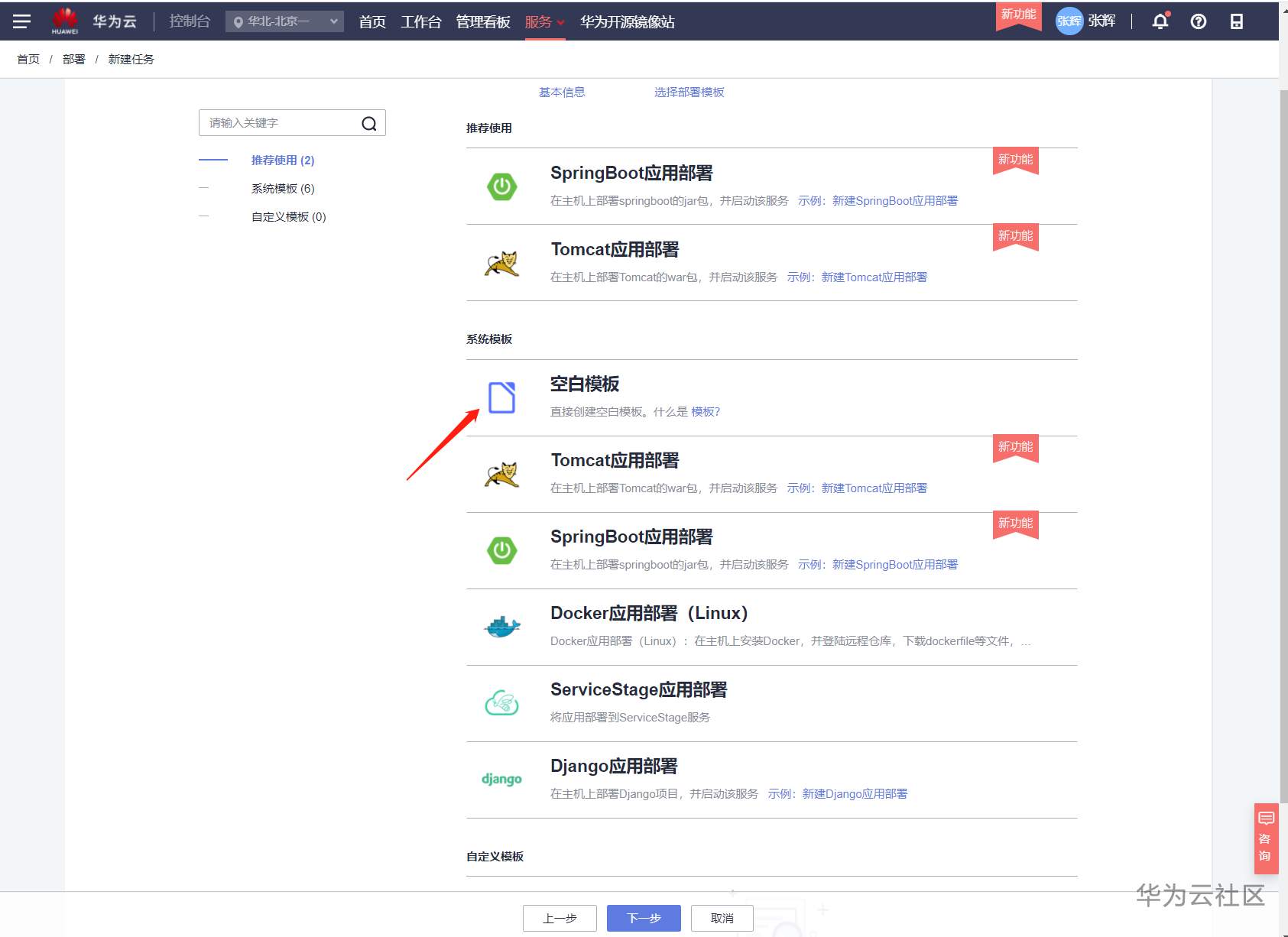The height and width of the screenshot is (937, 1288).
Task: Click the 下一步 next button
Action: [644, 918]
